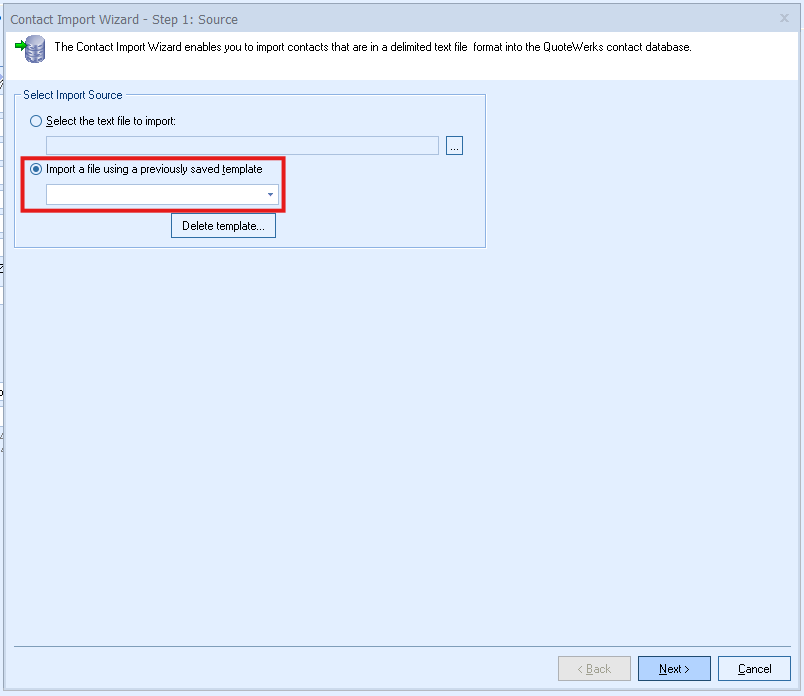Click the wizard description text in the header
This screenshot has width=804, height=696.
pyautogui.click(x=372, y=47)
